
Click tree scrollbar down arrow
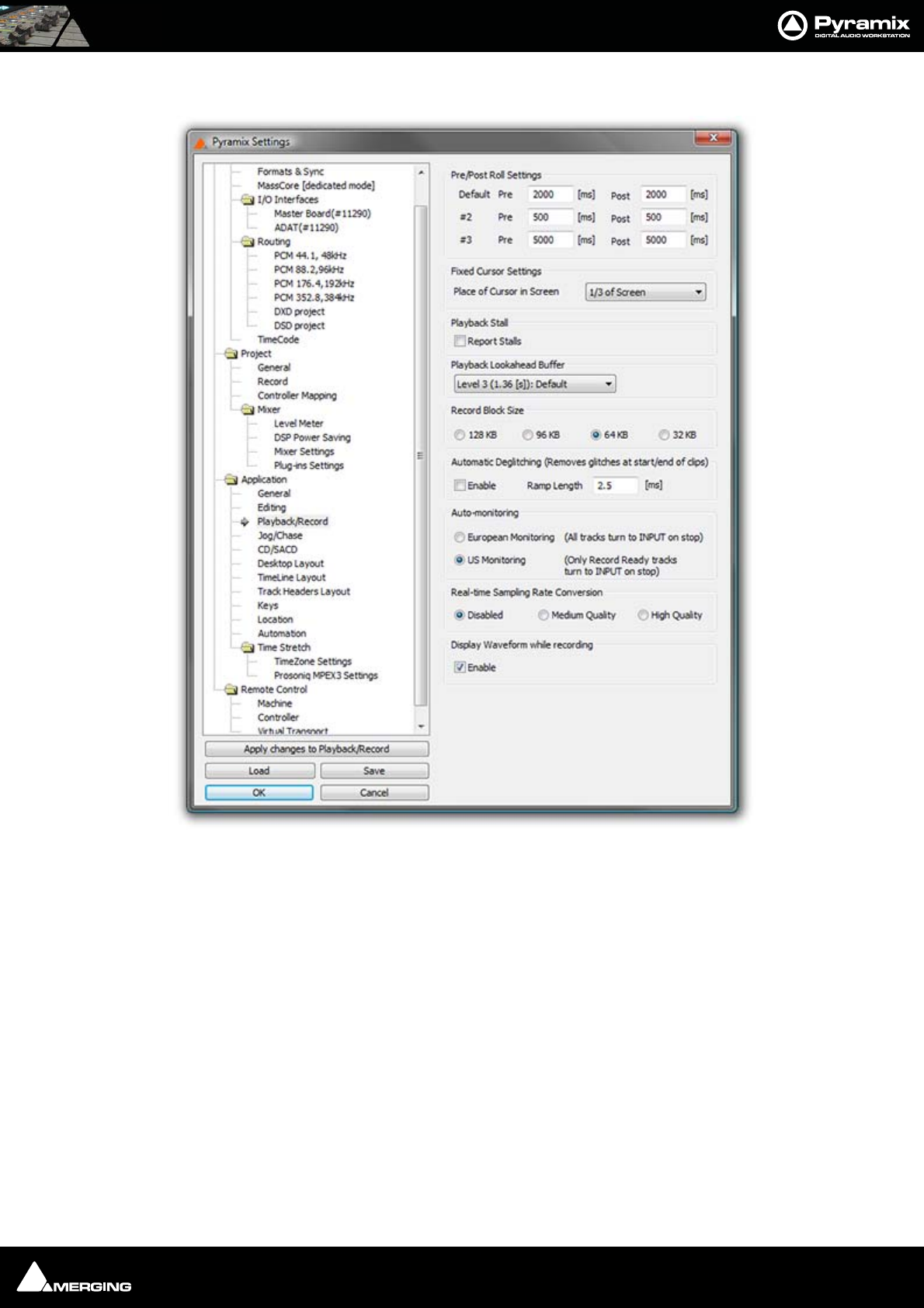[x=421, y=727]
